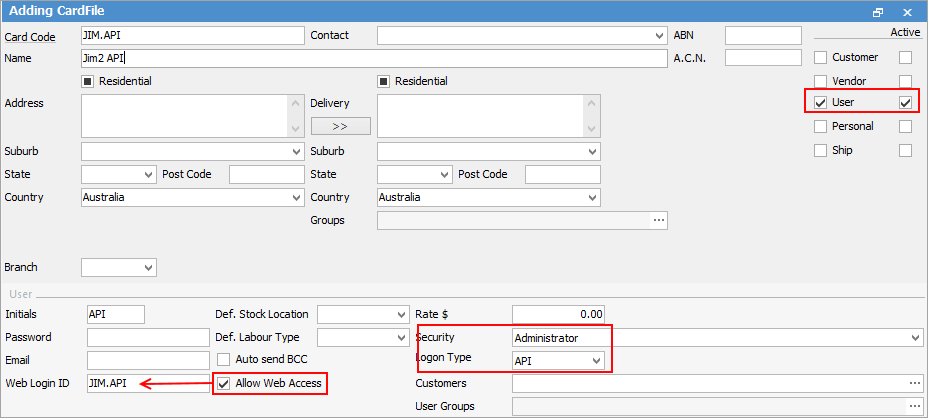Expand the Contact dropdown list
This screenshot has width=928, height=418.
coord(657,35)
